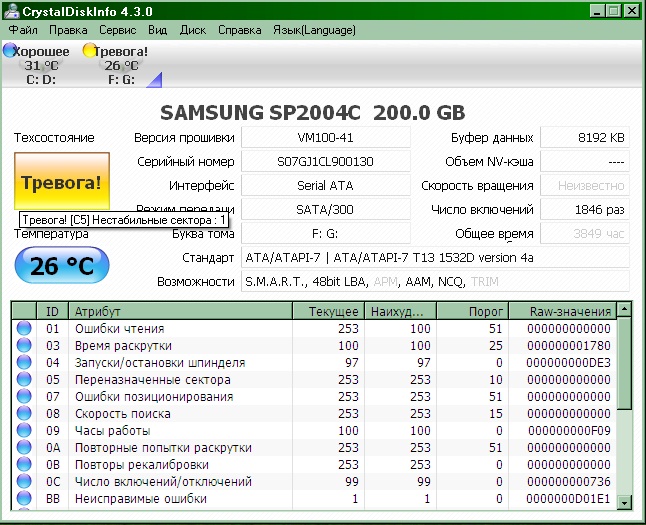Viewport: 646px width, 525px height.
Task: Click status icon of row 07 Ошибки позиционирования
Action: coord(24,396)
